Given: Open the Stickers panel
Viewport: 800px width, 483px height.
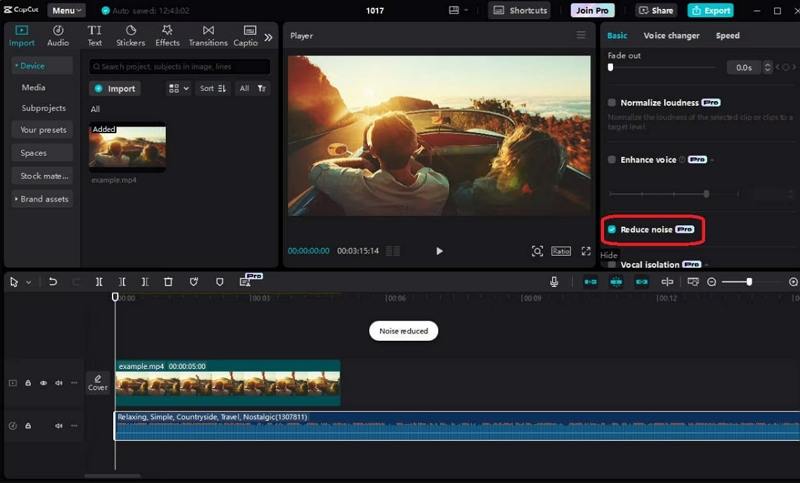Looking at the screenshot, I should tap(130, 36).
